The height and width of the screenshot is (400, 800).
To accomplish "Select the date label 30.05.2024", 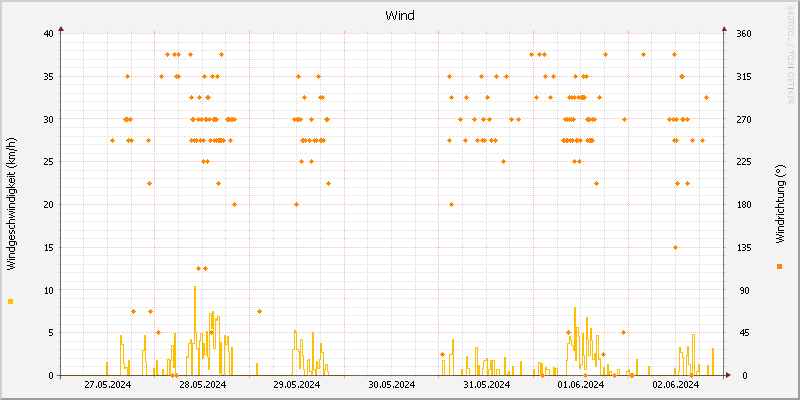I will [x=391, y=385].
